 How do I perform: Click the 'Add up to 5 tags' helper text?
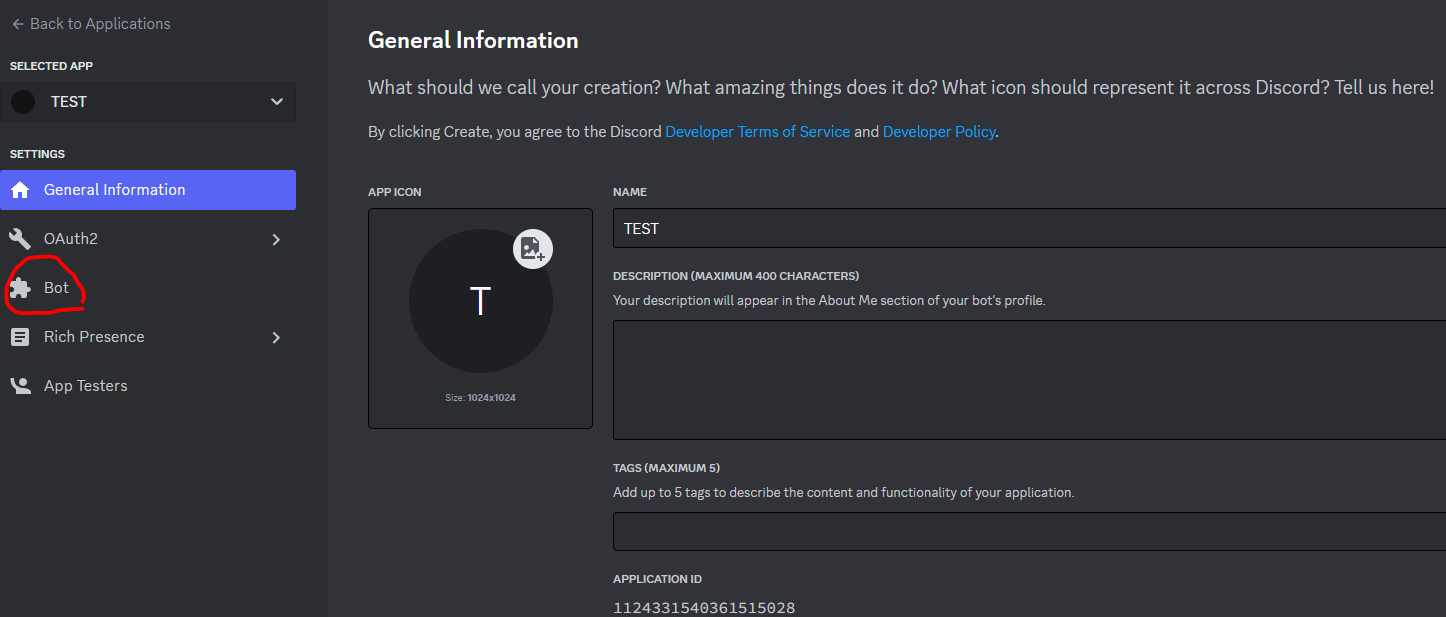click(843, 493)
